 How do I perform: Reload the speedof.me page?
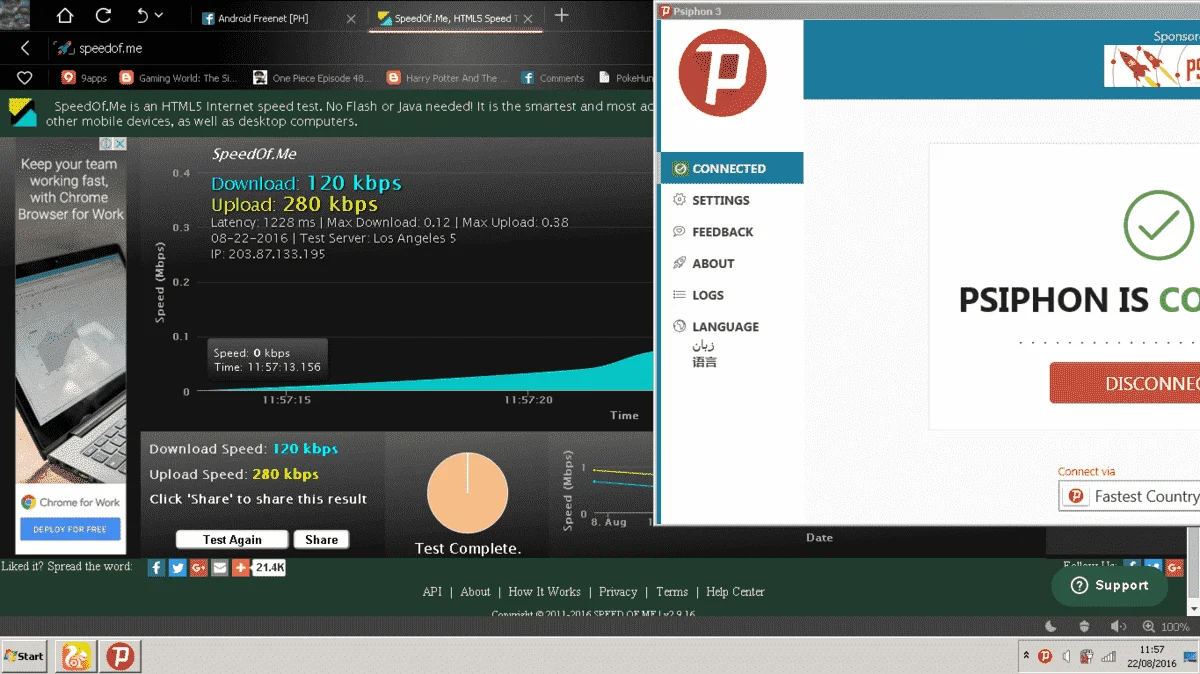coord(103,16)
